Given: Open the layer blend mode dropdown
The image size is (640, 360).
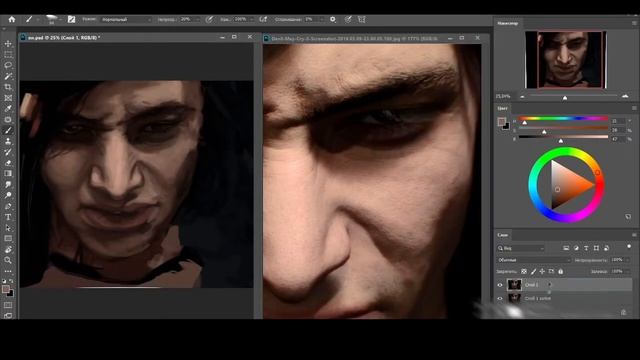Looking at the screenshot, I should pyautogui.click(x=534, y=260).
